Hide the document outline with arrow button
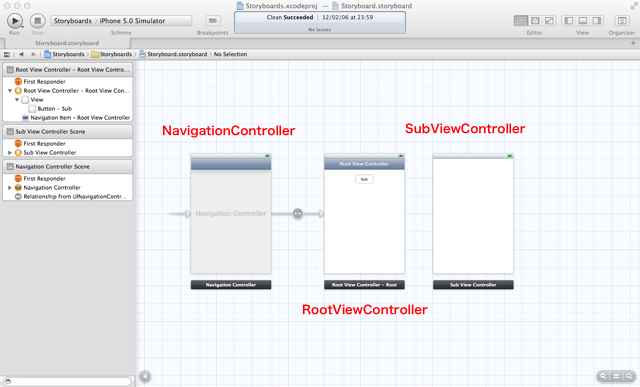Screen dimensions: 640x387 point(145,376)
